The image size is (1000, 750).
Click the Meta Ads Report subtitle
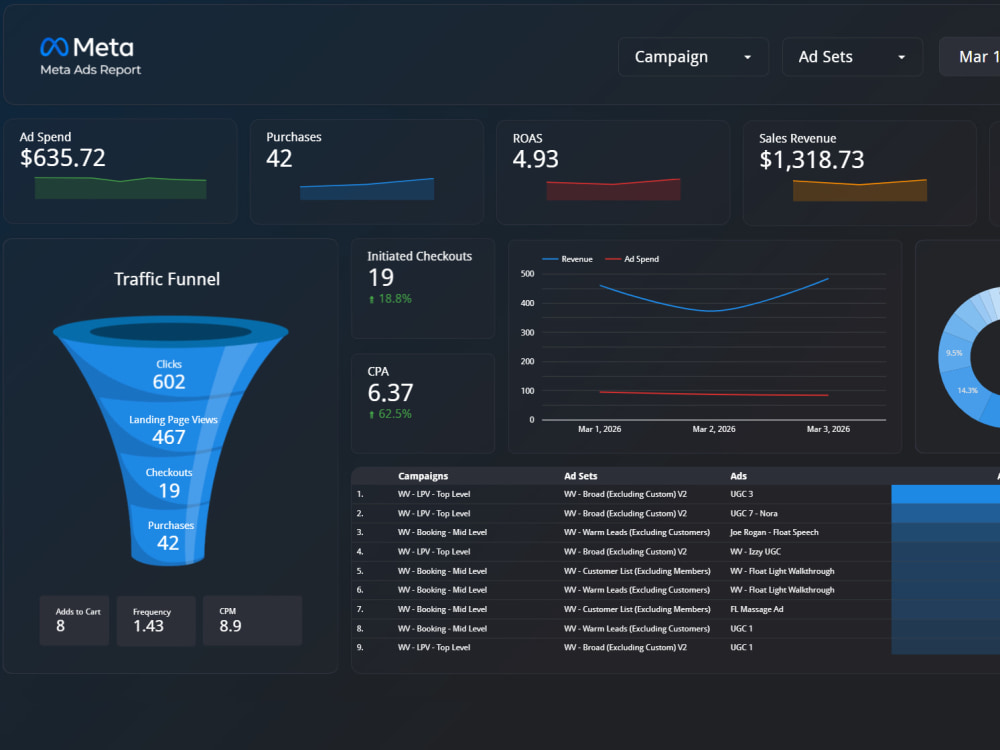point(91,70)
